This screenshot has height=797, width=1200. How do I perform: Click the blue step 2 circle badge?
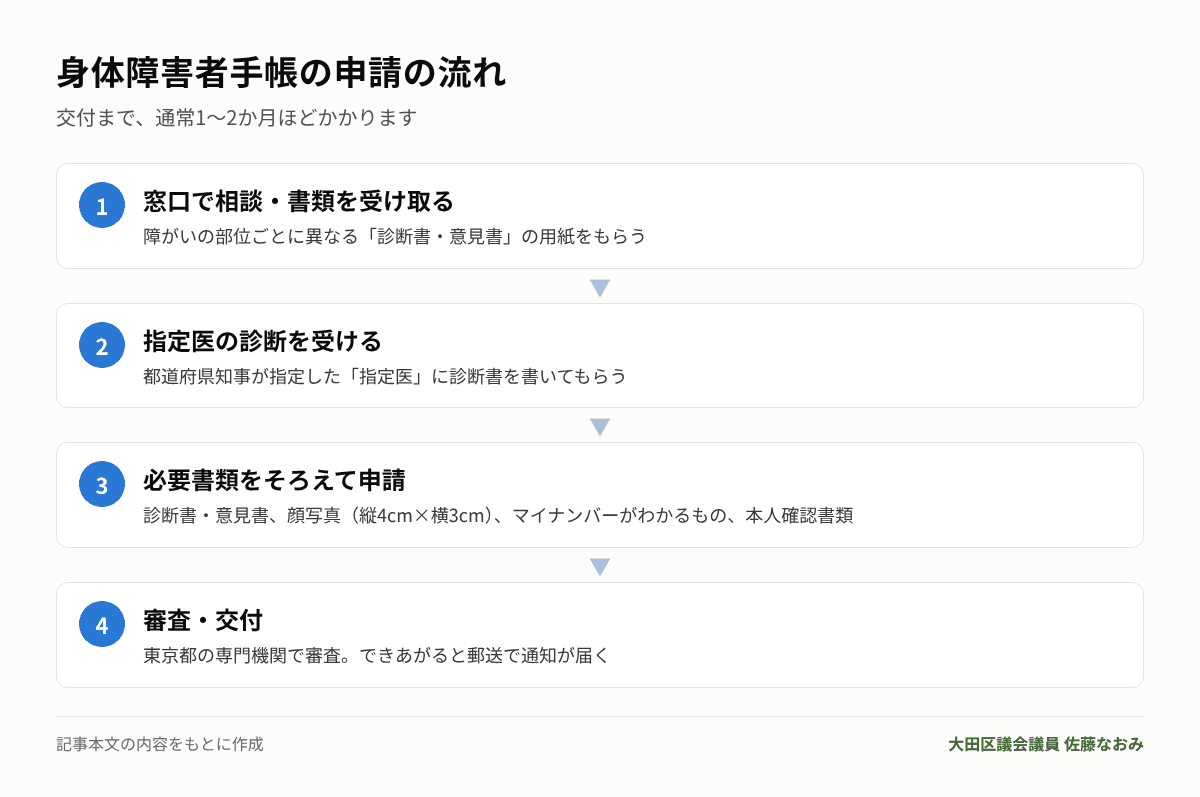(x=102, y=346)
